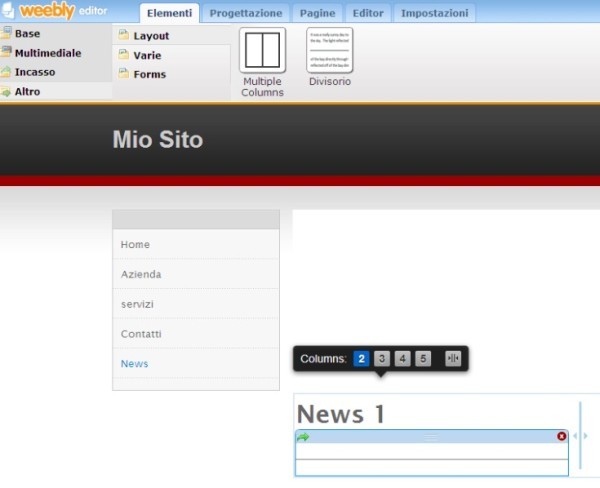Open the Forms subcategory
The width and height of the screenshot is (600, 488).
(149, 74)
